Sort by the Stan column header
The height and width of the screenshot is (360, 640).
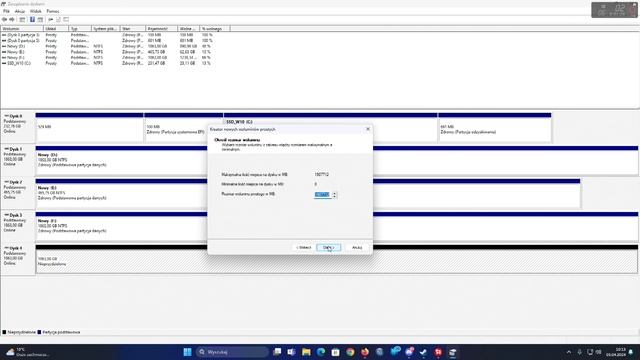(x=133, y=29)
